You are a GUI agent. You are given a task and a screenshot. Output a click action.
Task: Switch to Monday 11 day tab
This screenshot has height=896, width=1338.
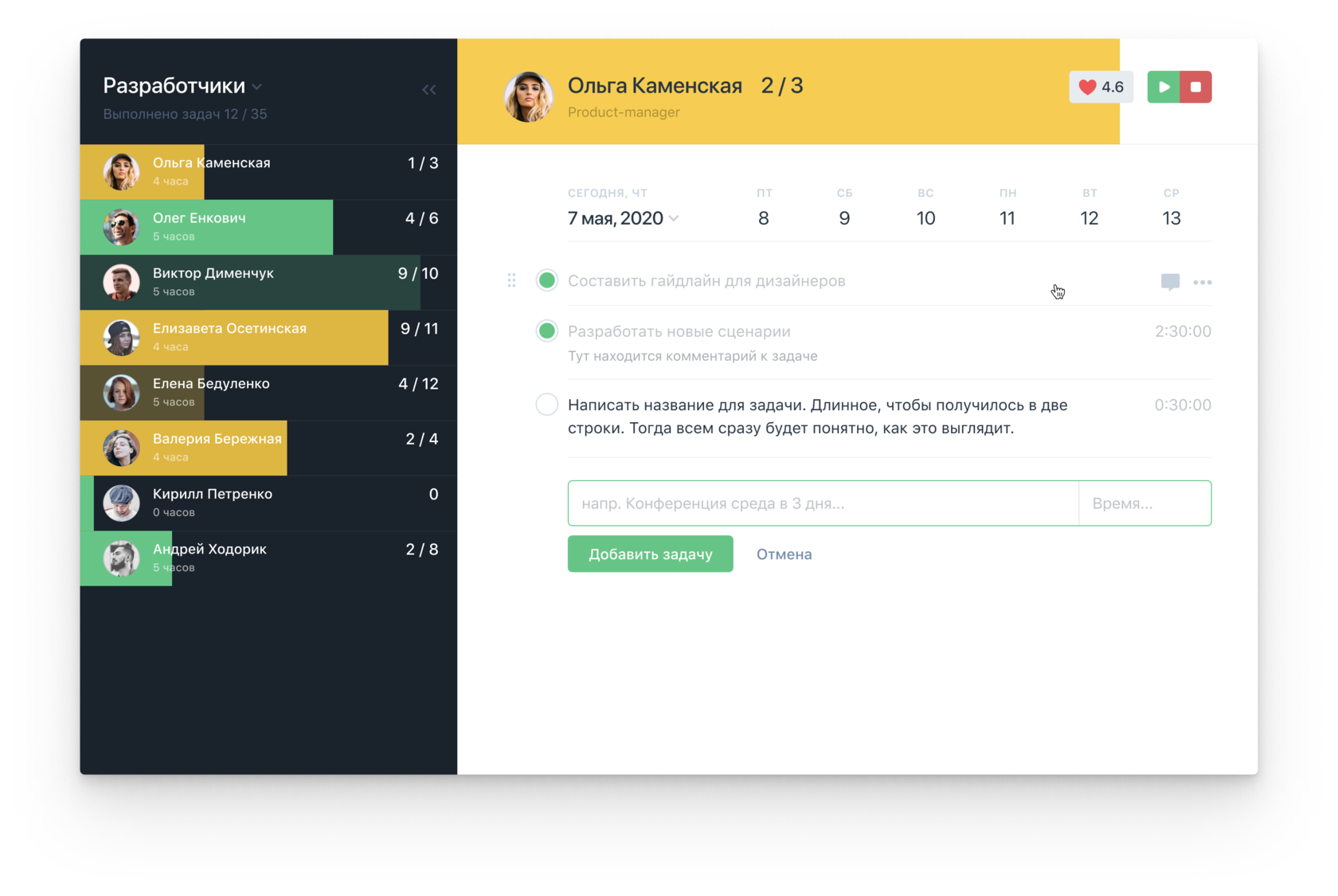coord(1007,209)
